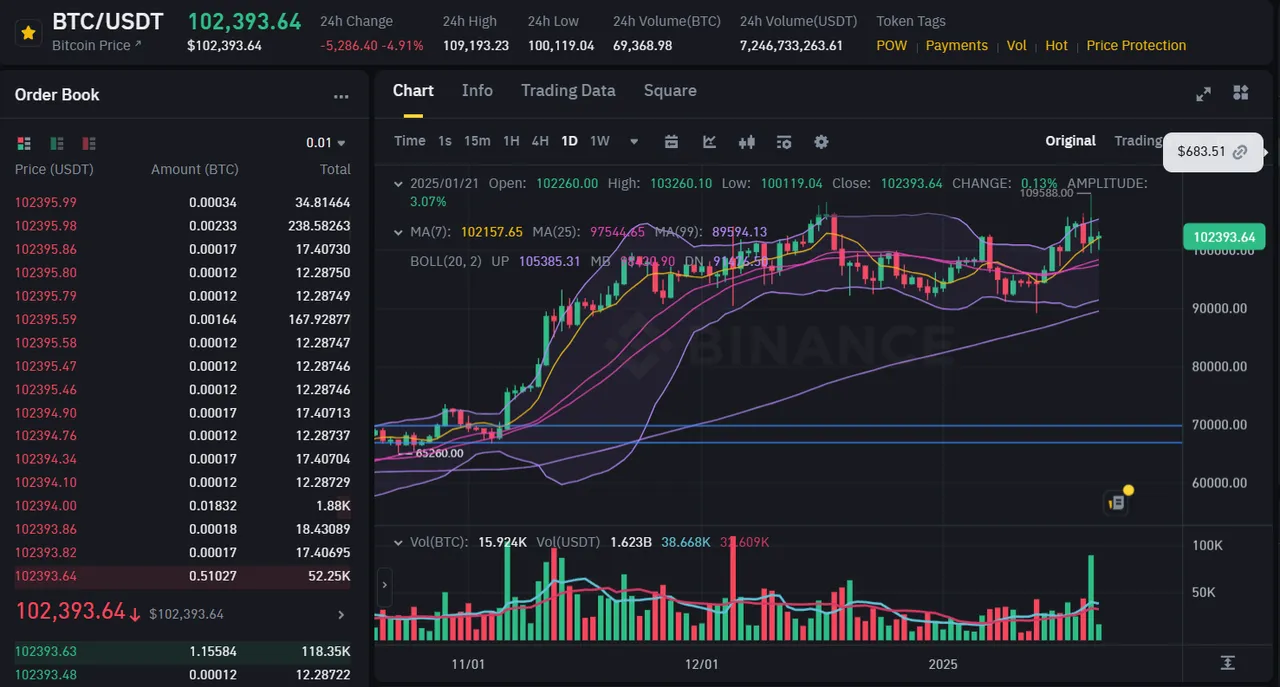Open the Square tab
This screenshot has width=1280, height=687.
(670, 91)
